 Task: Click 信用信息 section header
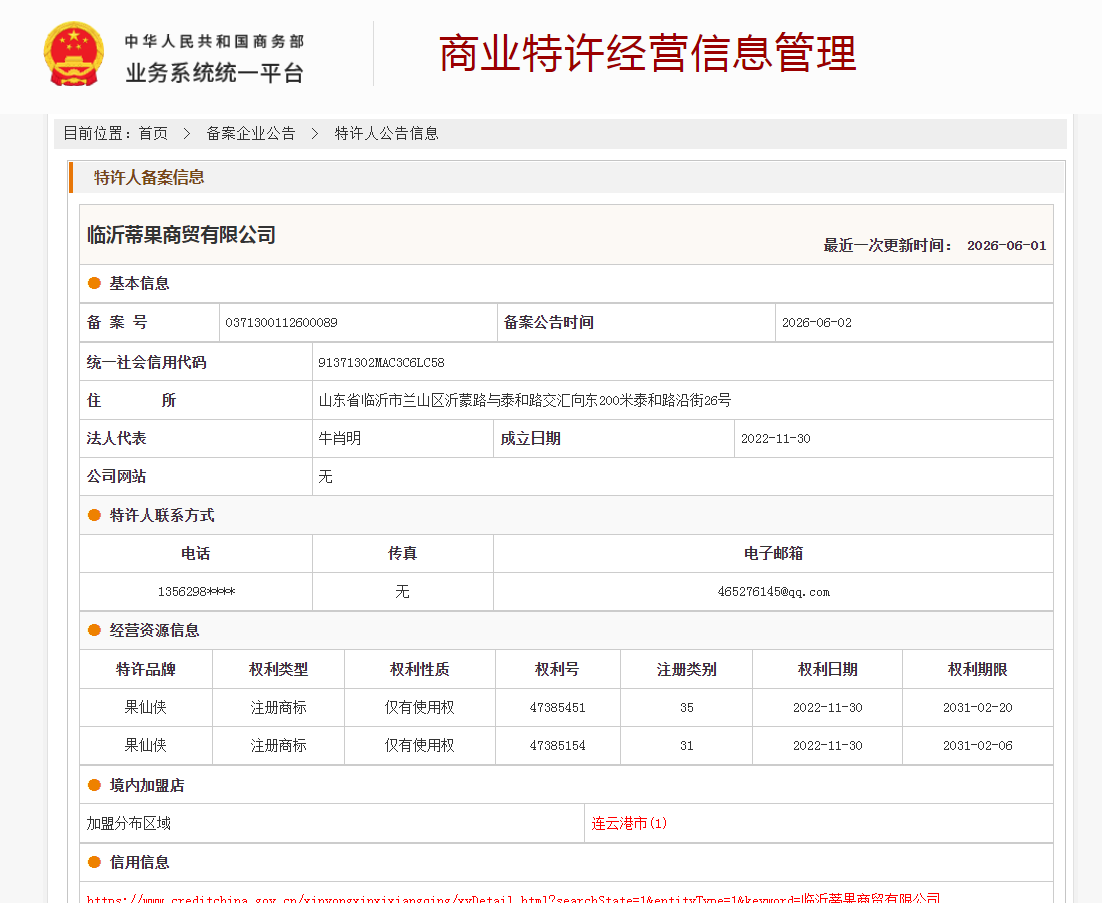tap(139, 862)
